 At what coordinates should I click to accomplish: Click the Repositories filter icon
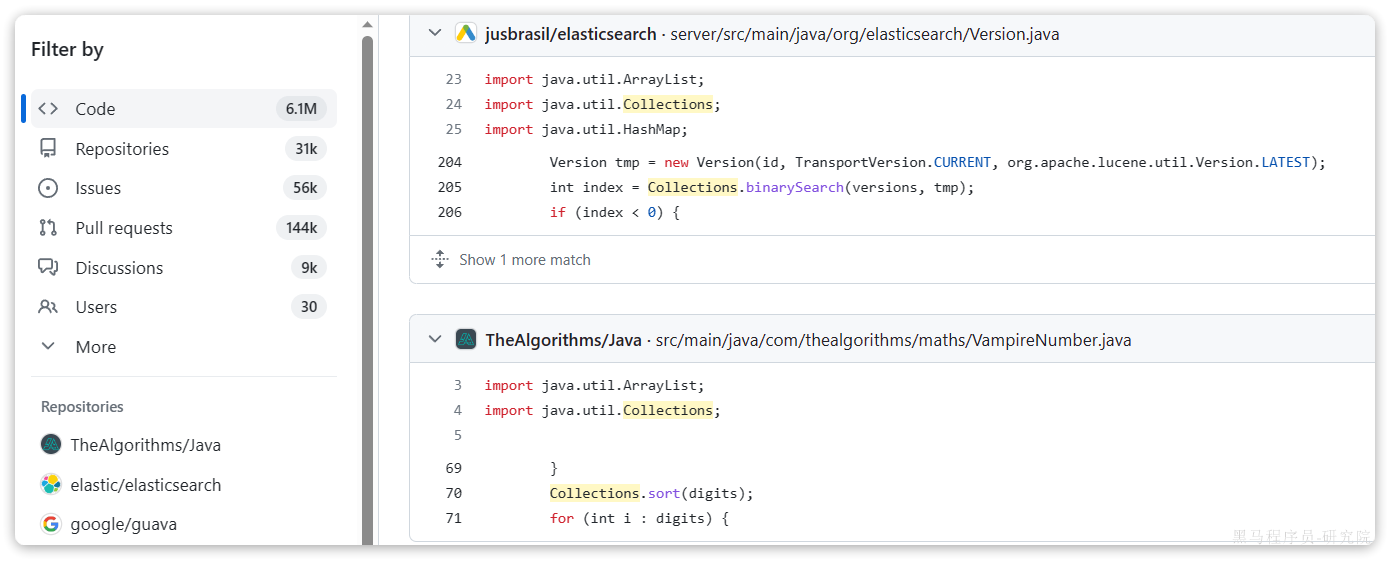[x=48, y=149]
